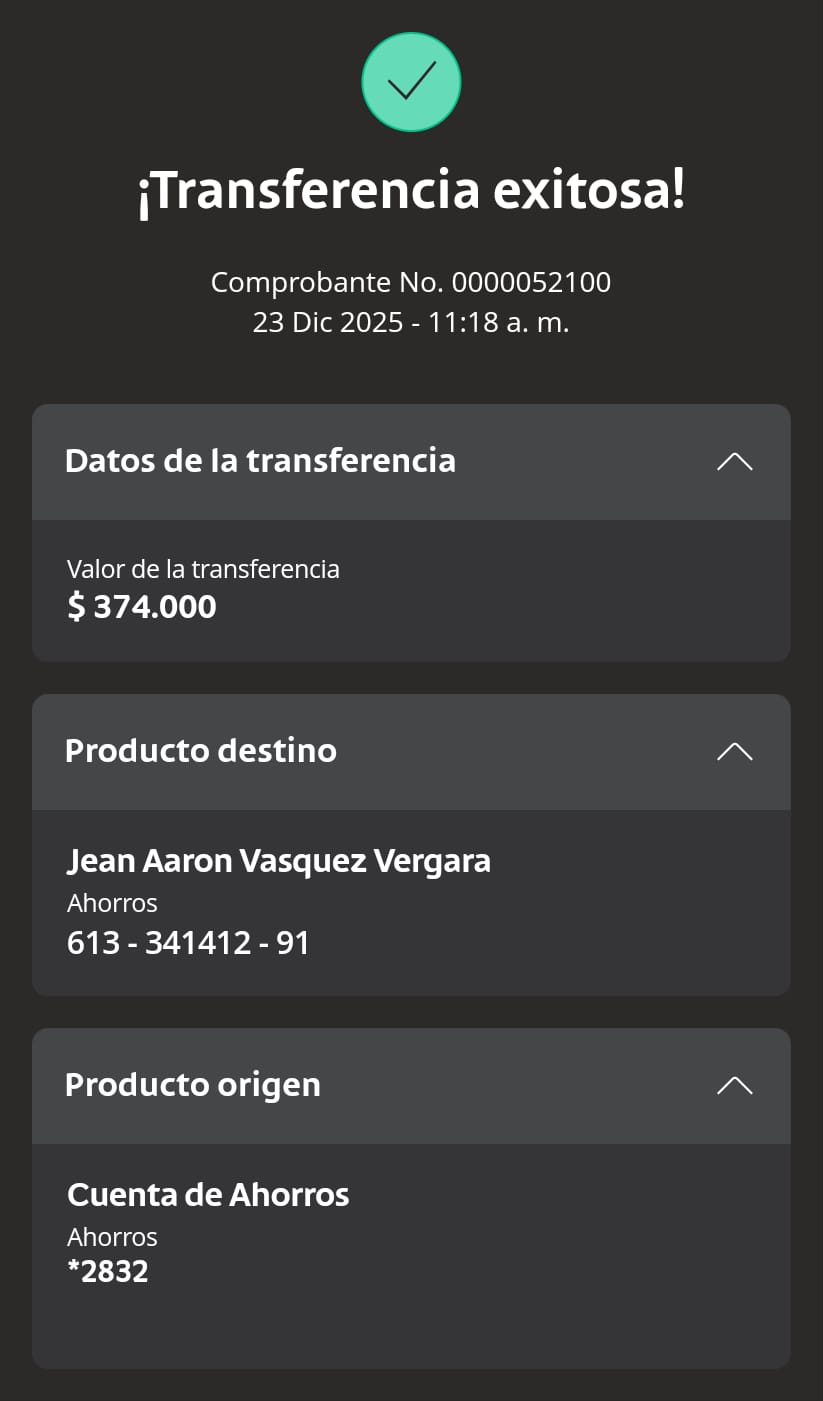Click the Datos de la transferencia title
Screen dimensions: 823x1401
point(260,461)
